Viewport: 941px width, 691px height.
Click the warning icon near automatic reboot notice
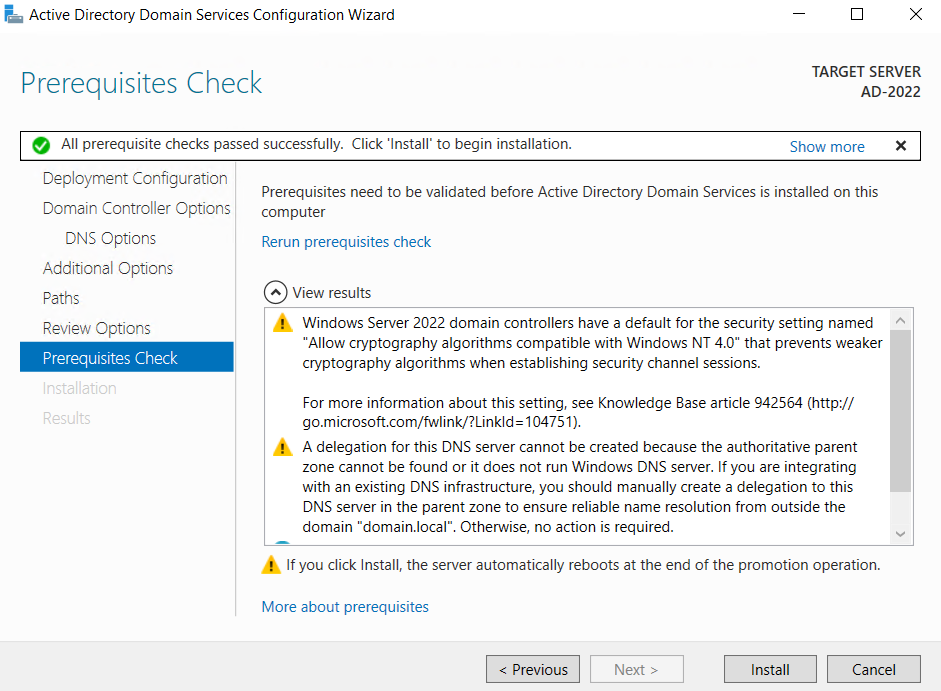click(270, 564)
